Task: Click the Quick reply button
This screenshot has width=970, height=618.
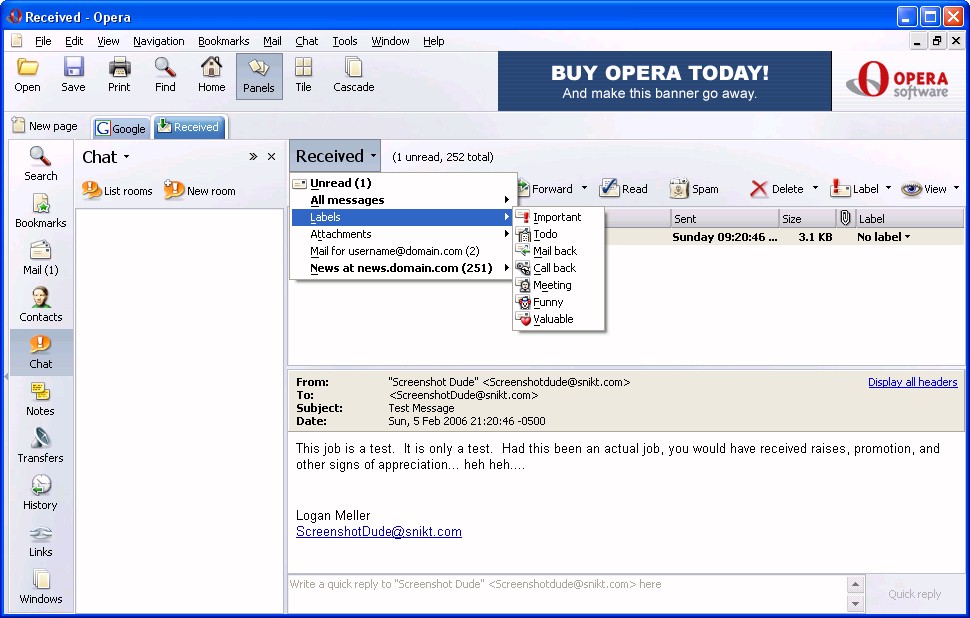Action: [914, 594]
